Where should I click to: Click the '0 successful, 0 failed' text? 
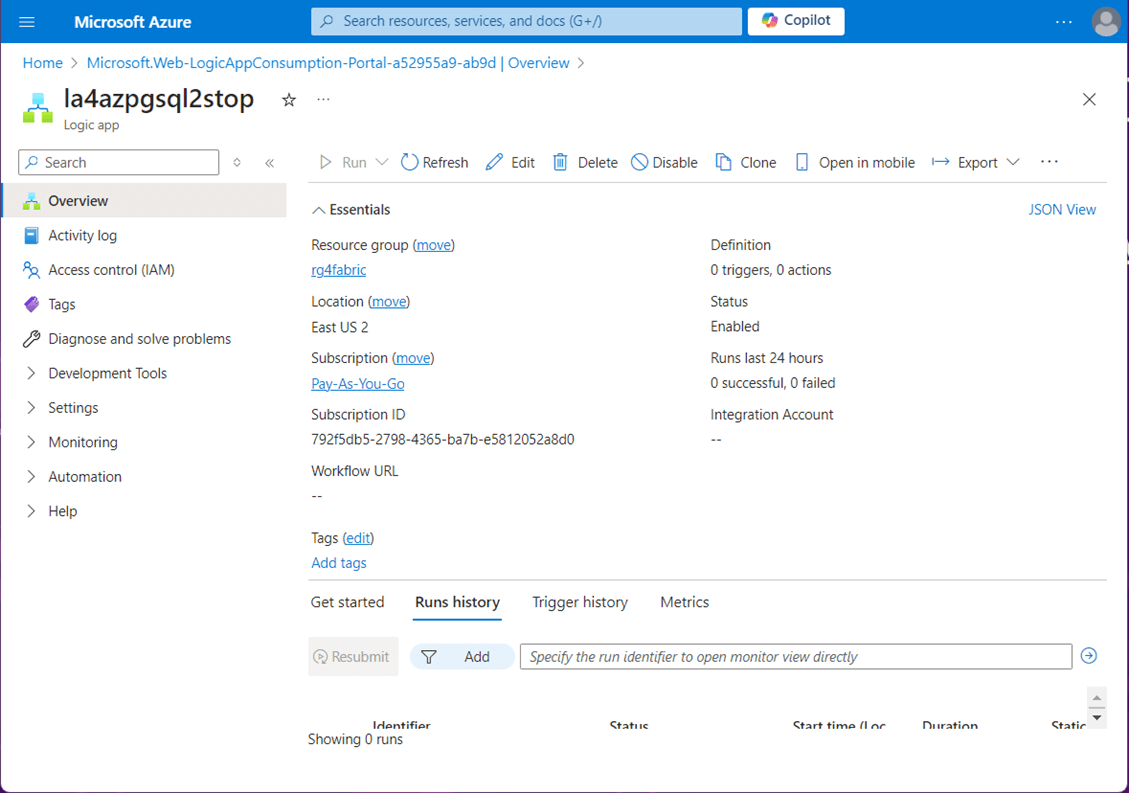click(773, 383)
